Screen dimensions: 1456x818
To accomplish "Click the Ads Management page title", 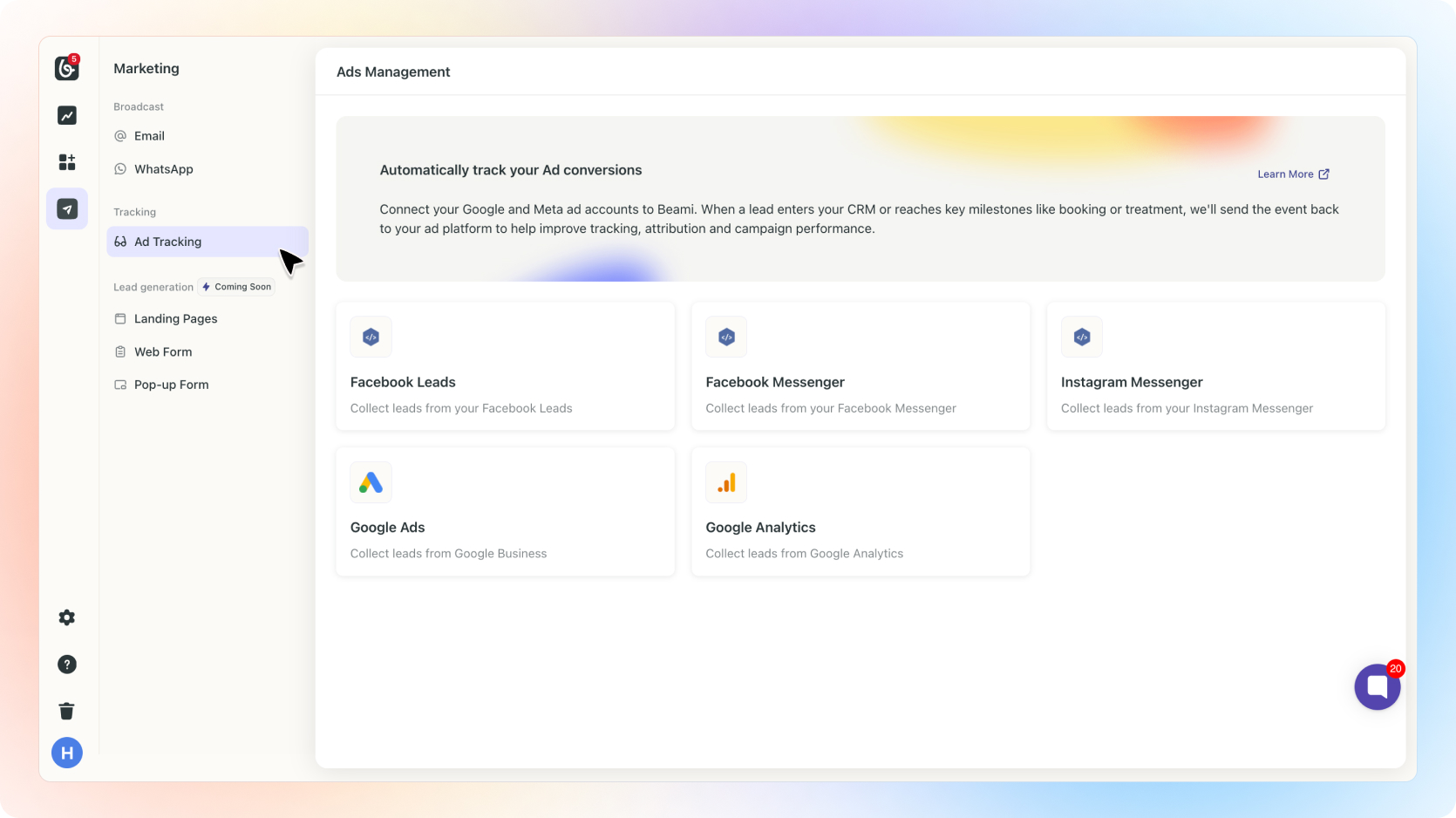I will click(393, 72).
